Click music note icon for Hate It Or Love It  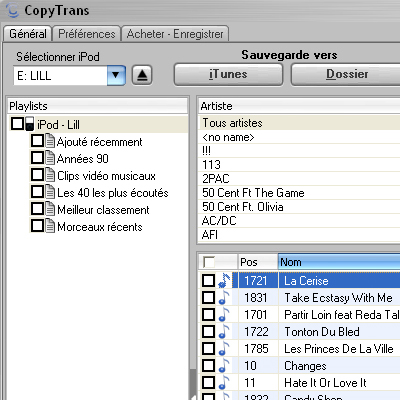224,382
